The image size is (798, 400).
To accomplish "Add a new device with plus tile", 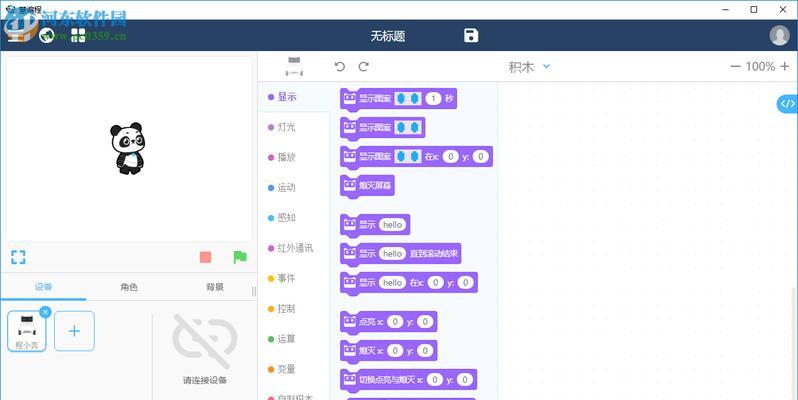I will click(74, 331).
